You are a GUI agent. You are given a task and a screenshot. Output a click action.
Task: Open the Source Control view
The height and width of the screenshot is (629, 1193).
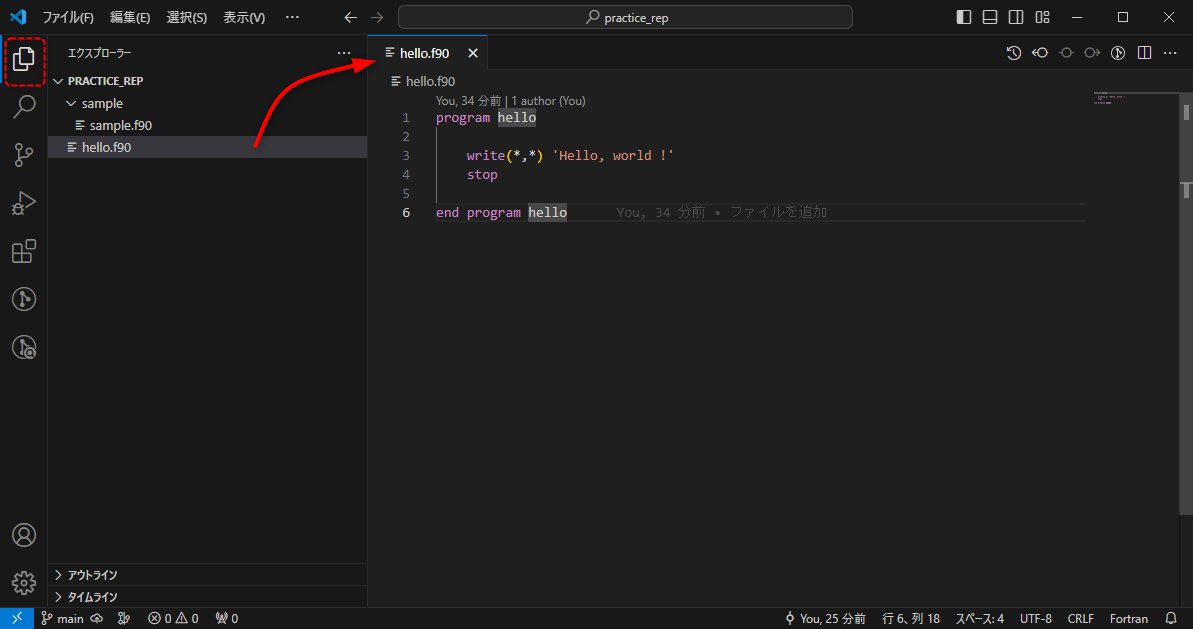click(24, 155)
